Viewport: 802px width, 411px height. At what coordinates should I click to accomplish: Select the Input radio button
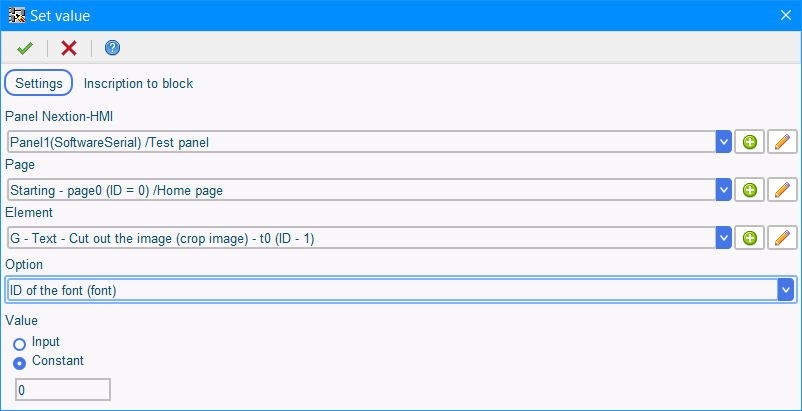[19, 344]
